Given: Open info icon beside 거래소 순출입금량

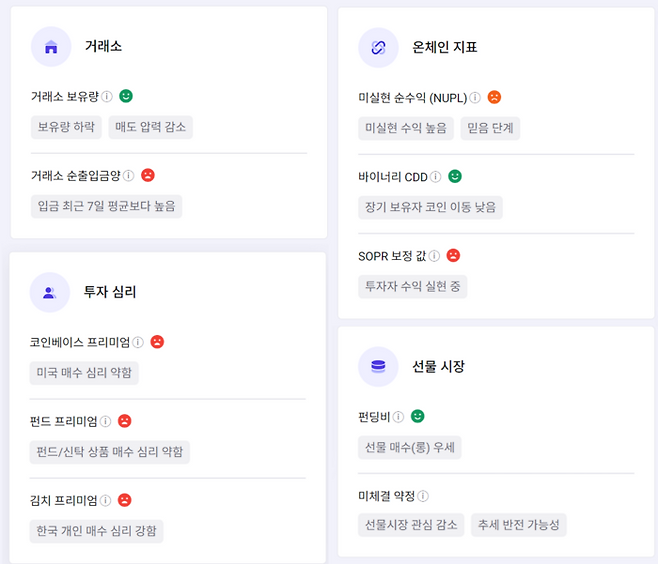Looking at the screenshot, I should tap(129, 176).
